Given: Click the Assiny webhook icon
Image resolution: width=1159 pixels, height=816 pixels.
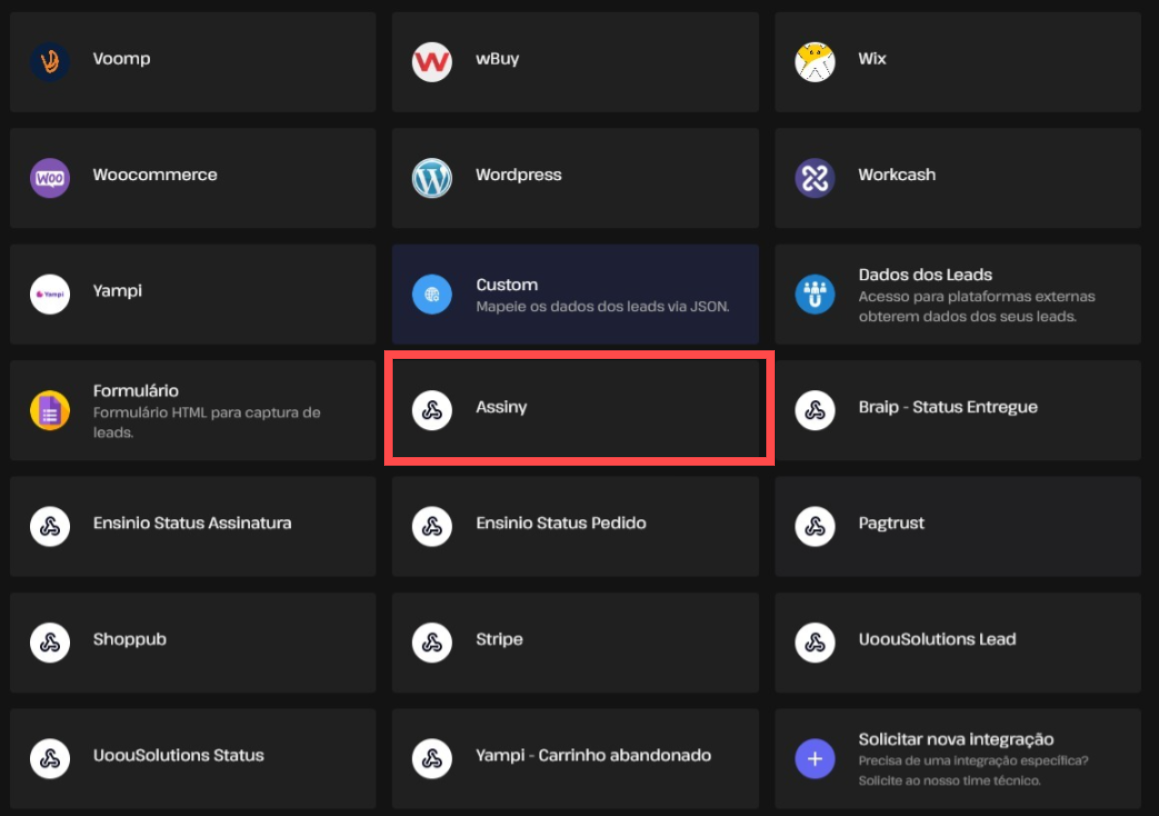Looking at the screenshot, I should [x=432, y=409].
